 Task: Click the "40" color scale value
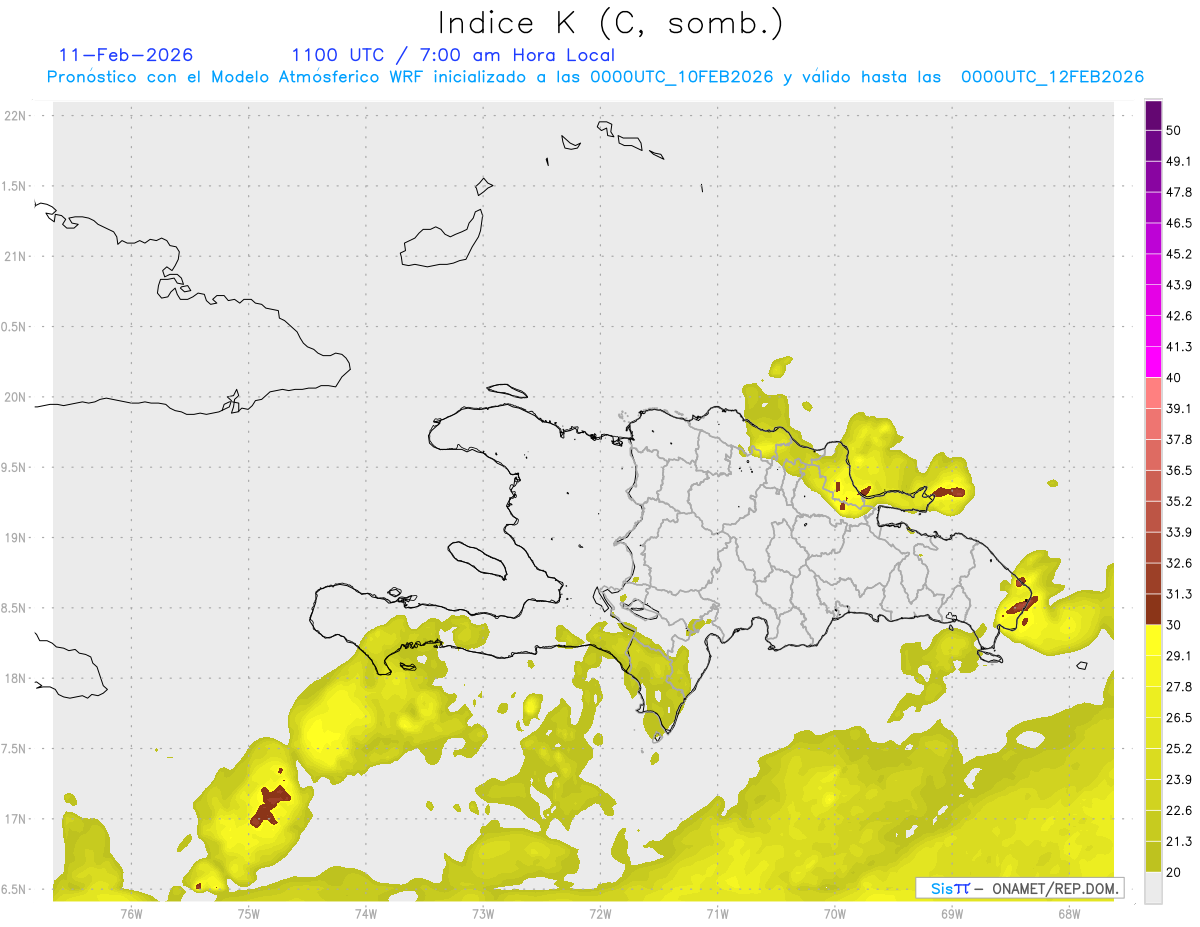click(1174, 378)
